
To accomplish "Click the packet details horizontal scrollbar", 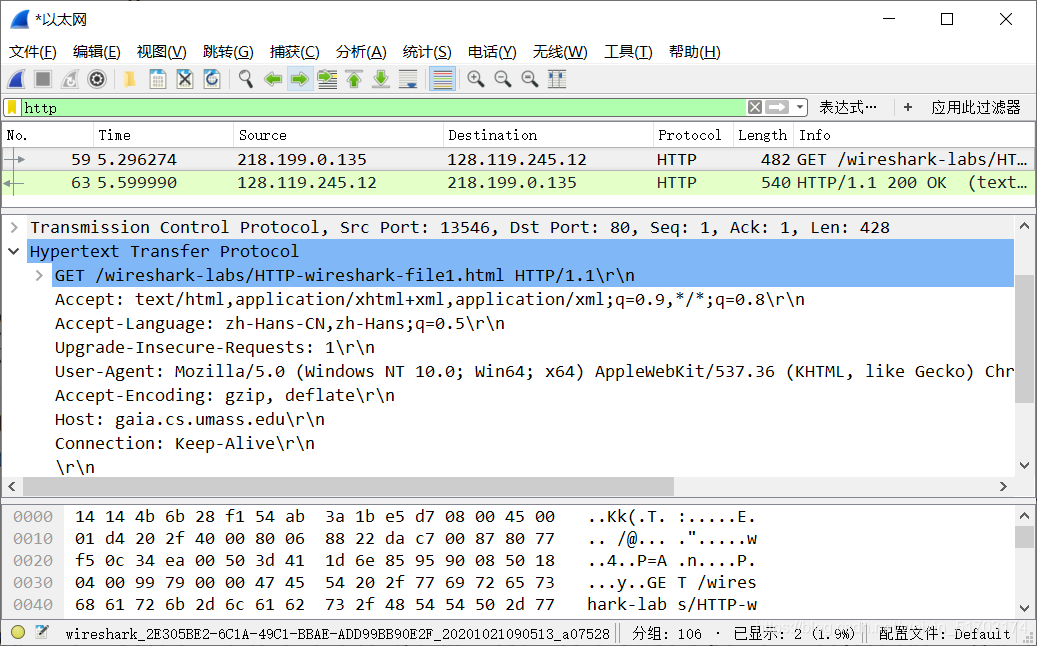I will coord(349,487).
